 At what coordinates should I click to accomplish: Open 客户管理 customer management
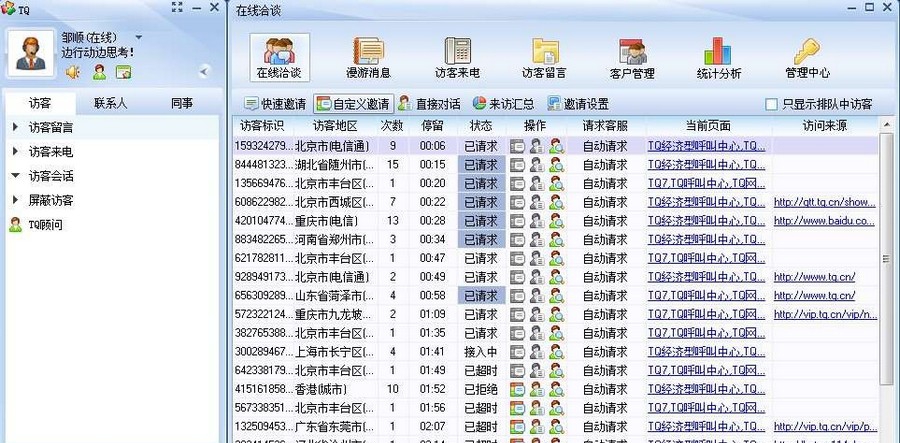point(632,57)
